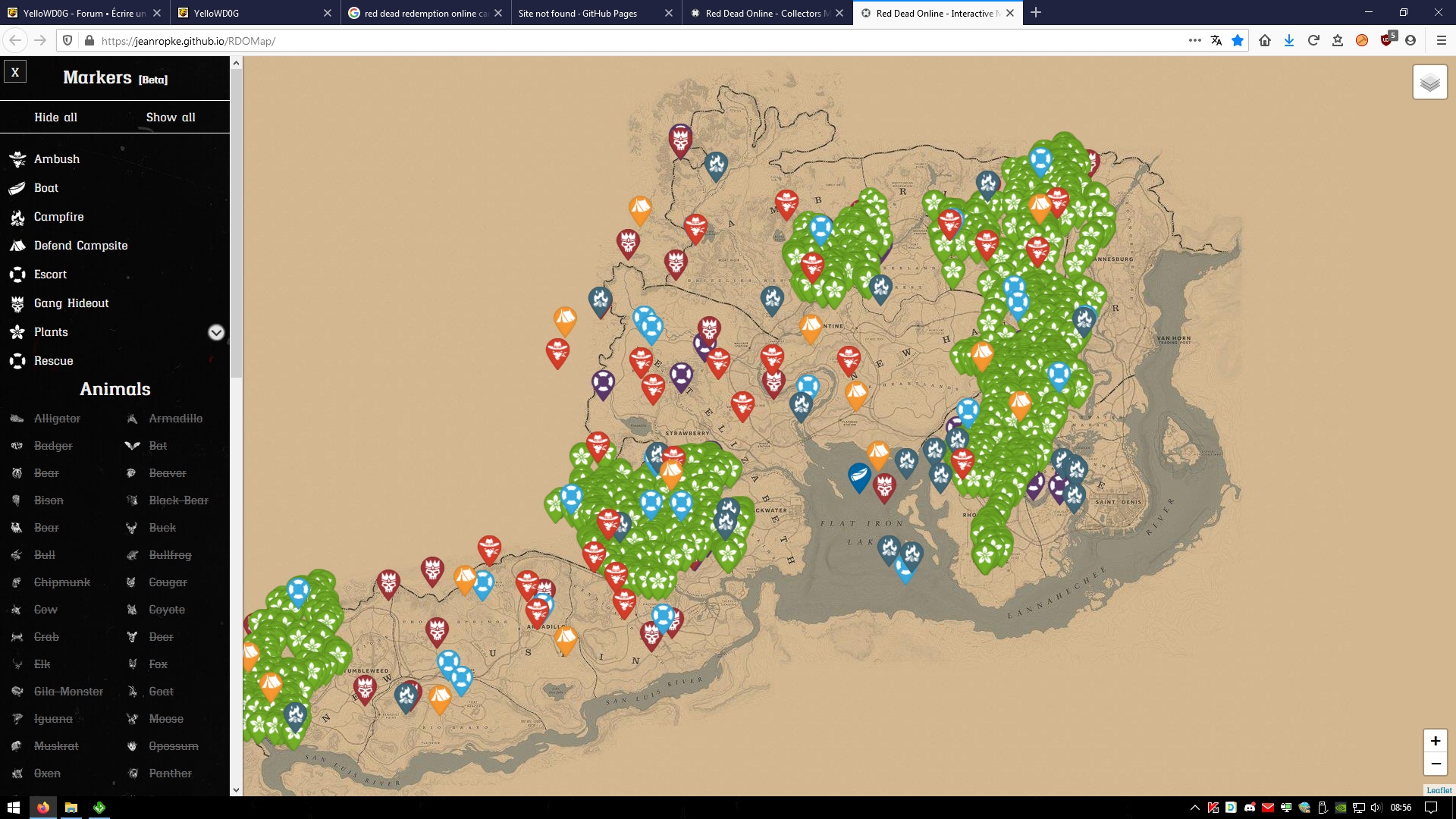
Task: Open Firefox downloads panel
Action: [1289, 41]
